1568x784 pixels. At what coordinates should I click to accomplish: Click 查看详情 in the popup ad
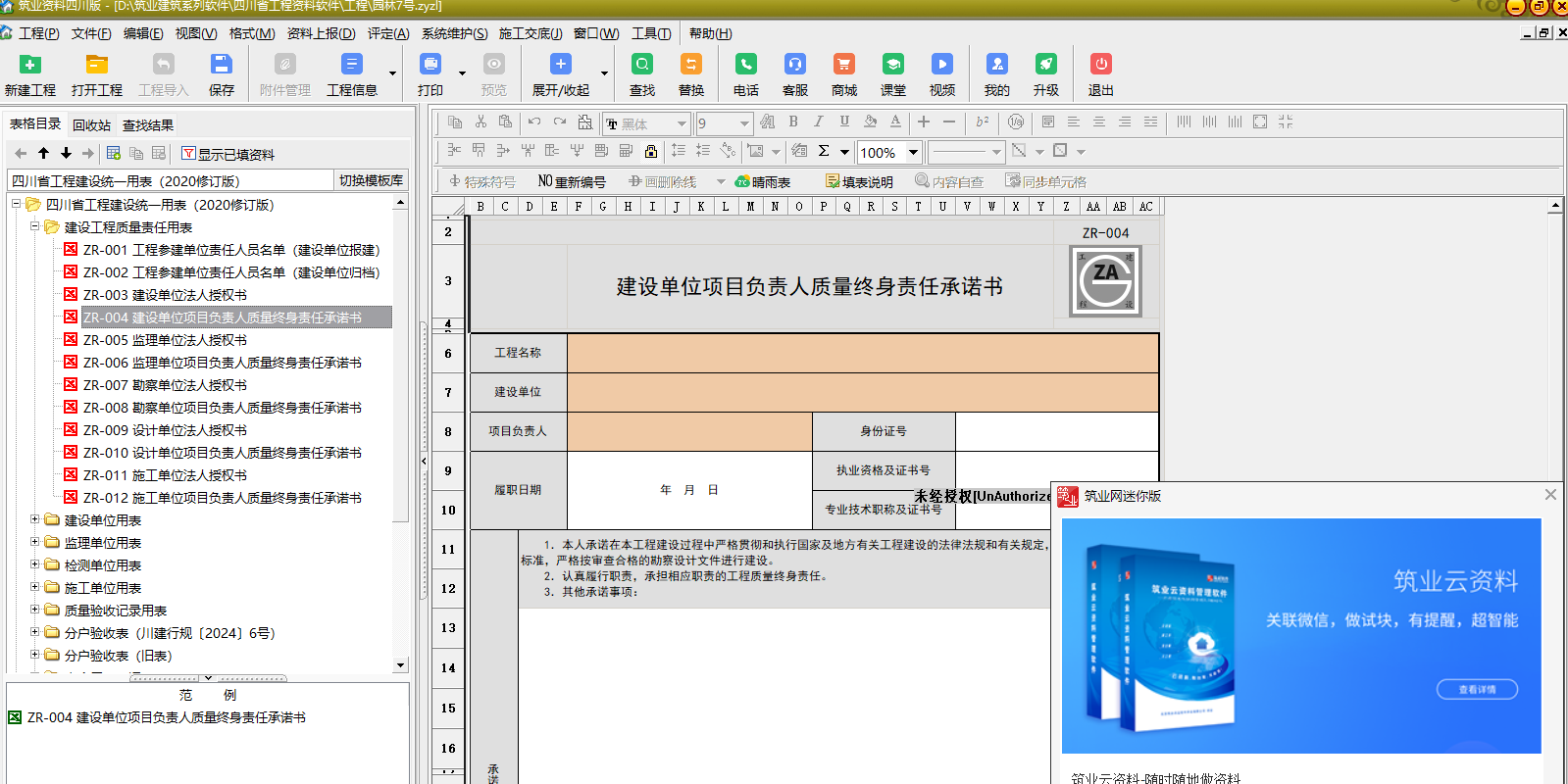tap(1477, 689)
